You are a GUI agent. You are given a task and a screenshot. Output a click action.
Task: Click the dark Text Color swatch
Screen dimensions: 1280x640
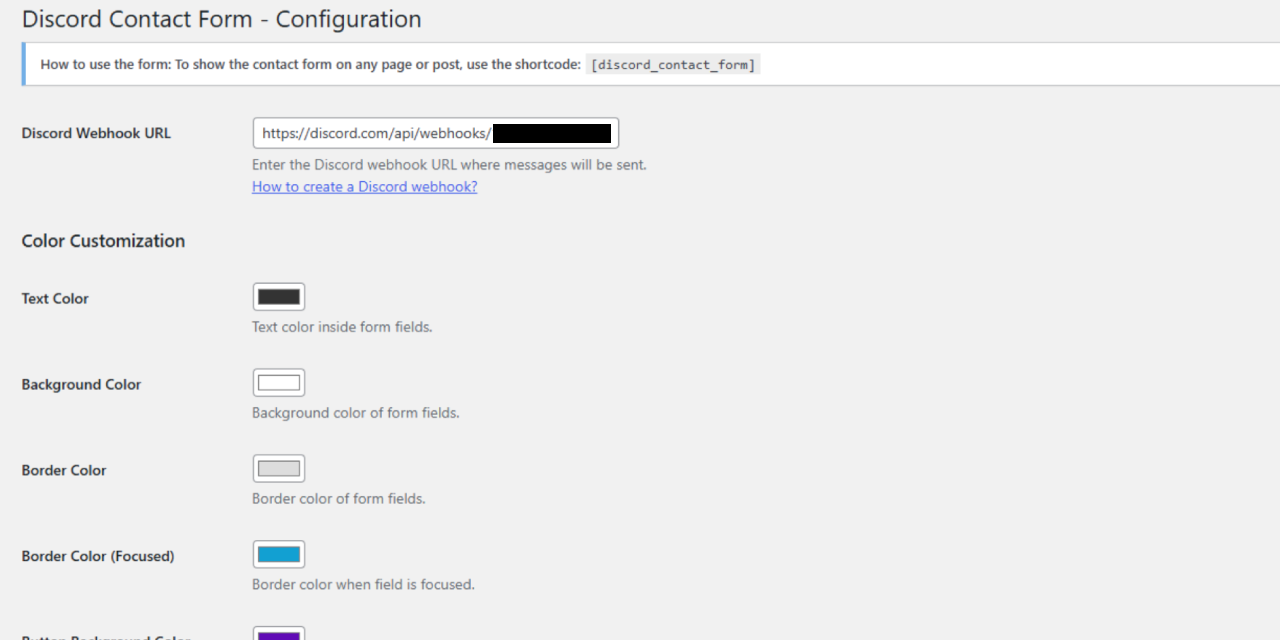tap(278, 296)
